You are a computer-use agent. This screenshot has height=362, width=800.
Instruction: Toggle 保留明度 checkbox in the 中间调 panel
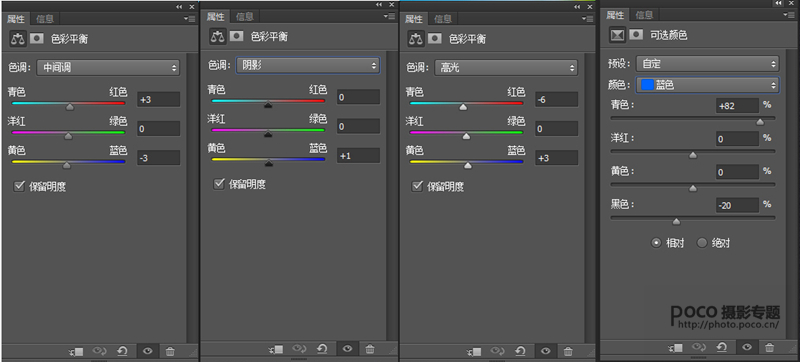coord(19,186)
